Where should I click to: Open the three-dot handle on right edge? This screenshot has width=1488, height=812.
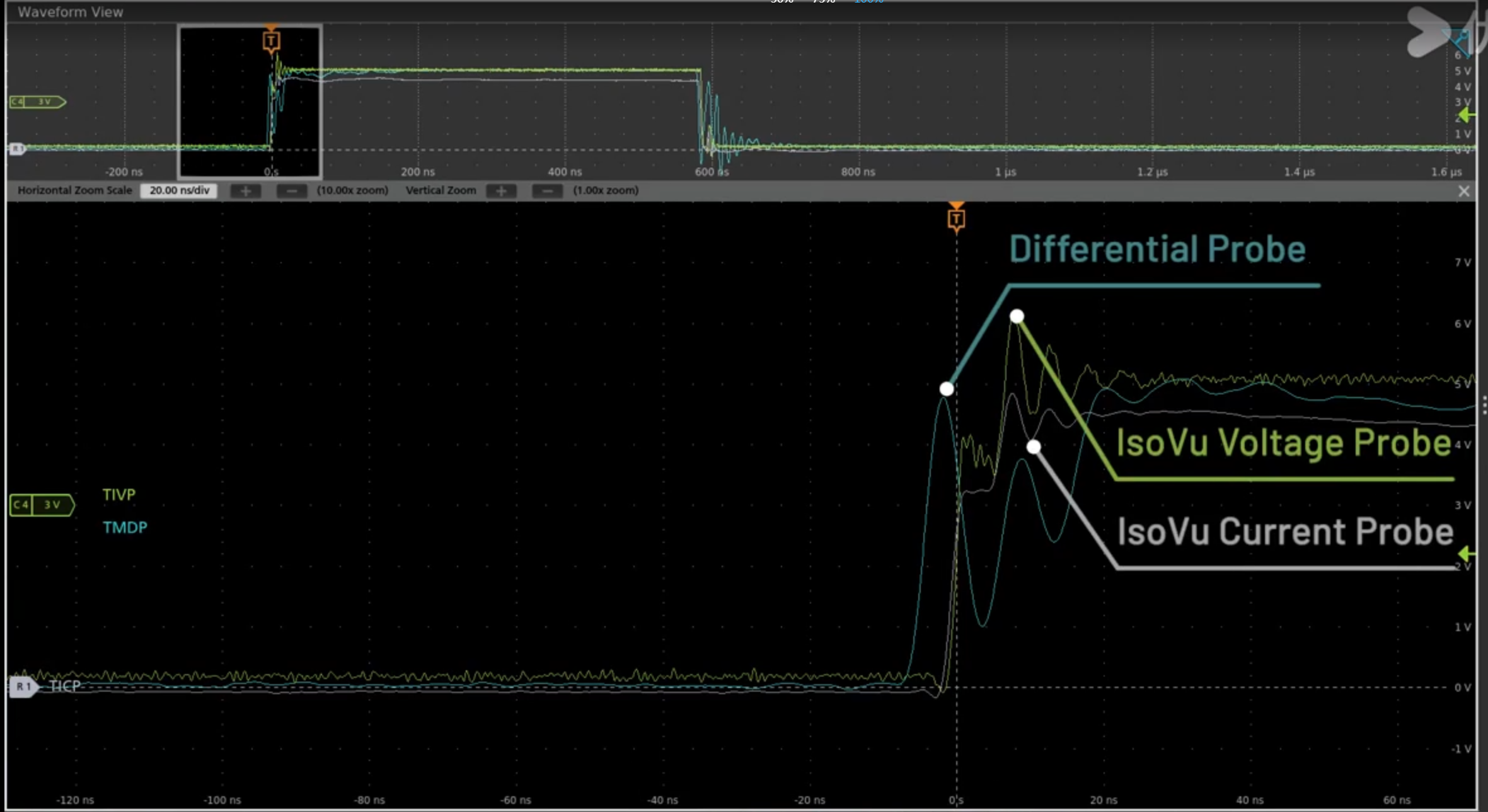pos(1484,405)
